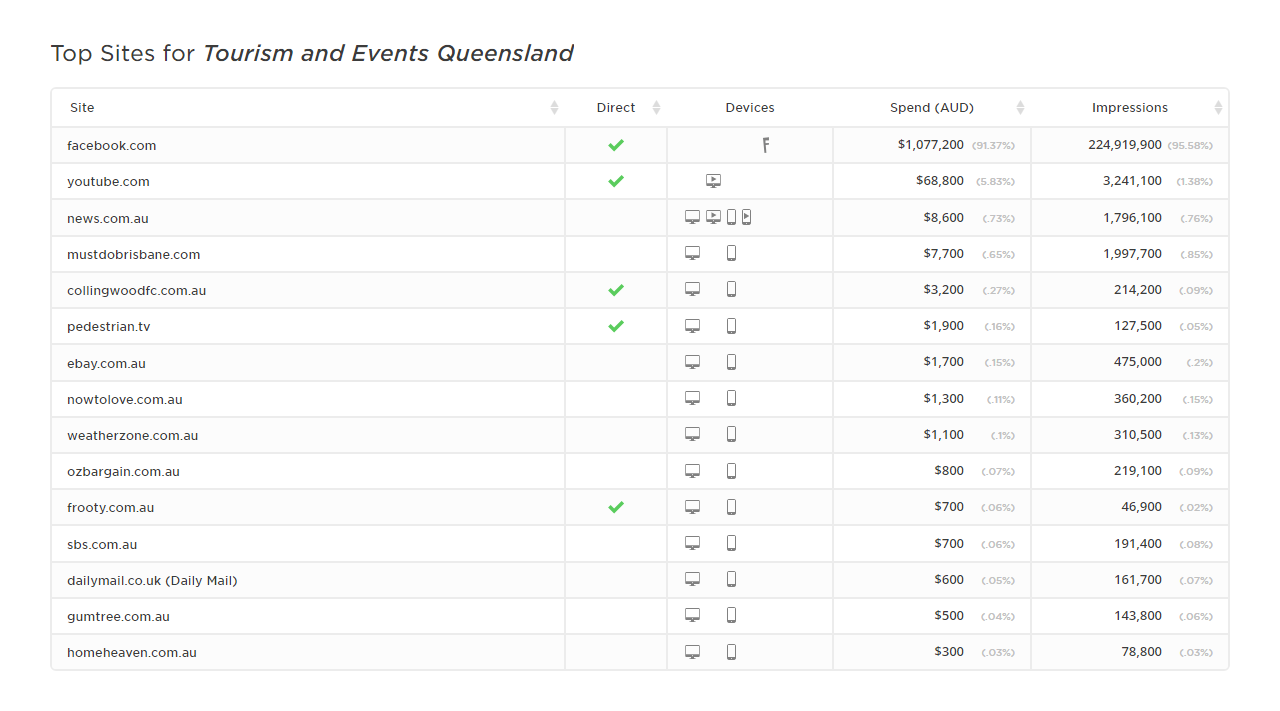Toggle the sort arrows beside the Site header
1280x711 pixels.
point(555,108)
